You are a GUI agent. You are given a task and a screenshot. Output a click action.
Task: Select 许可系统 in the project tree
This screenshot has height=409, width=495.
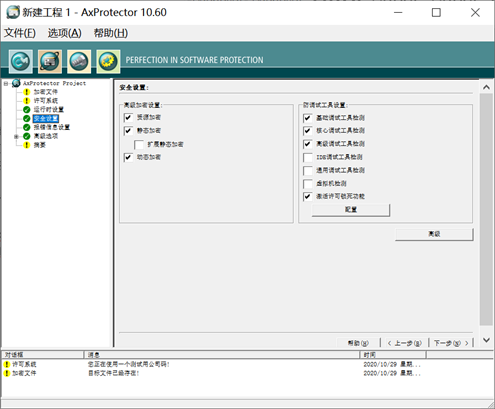[46, 101]
